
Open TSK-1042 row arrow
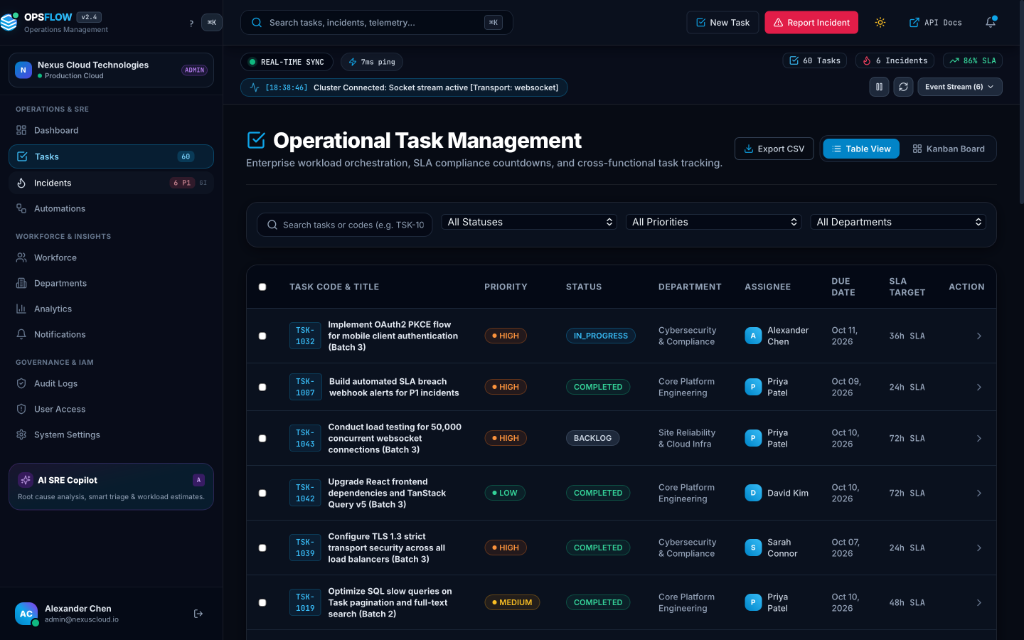coord(979,493)
